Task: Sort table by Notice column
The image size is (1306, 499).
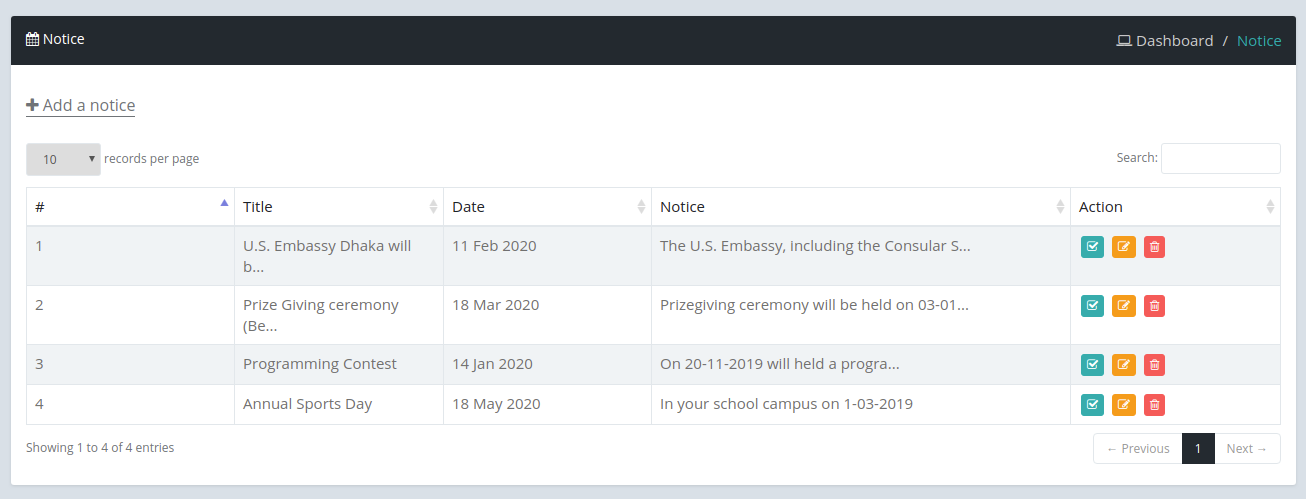Action: [x=861, y=207]
